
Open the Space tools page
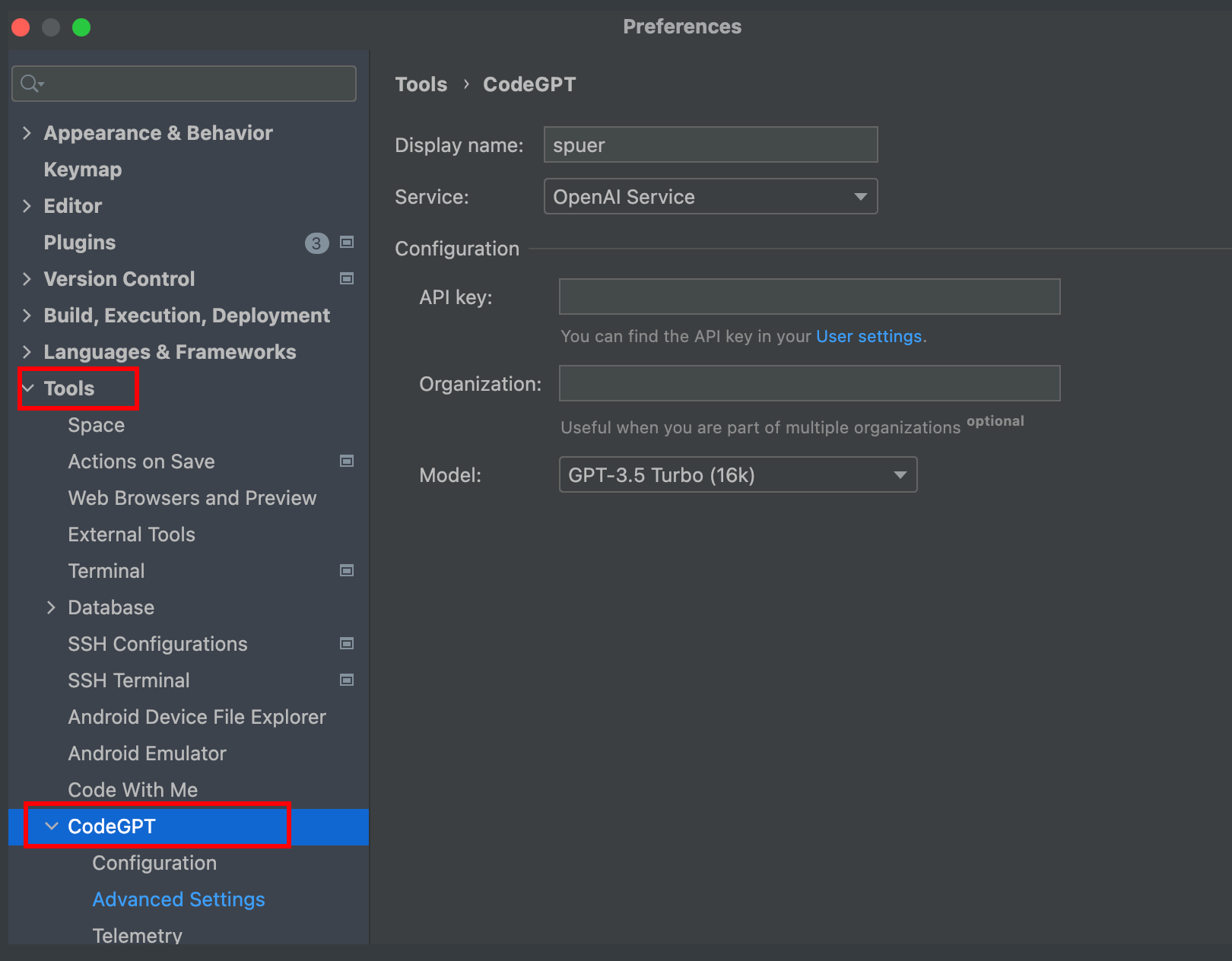click(97, 425)
